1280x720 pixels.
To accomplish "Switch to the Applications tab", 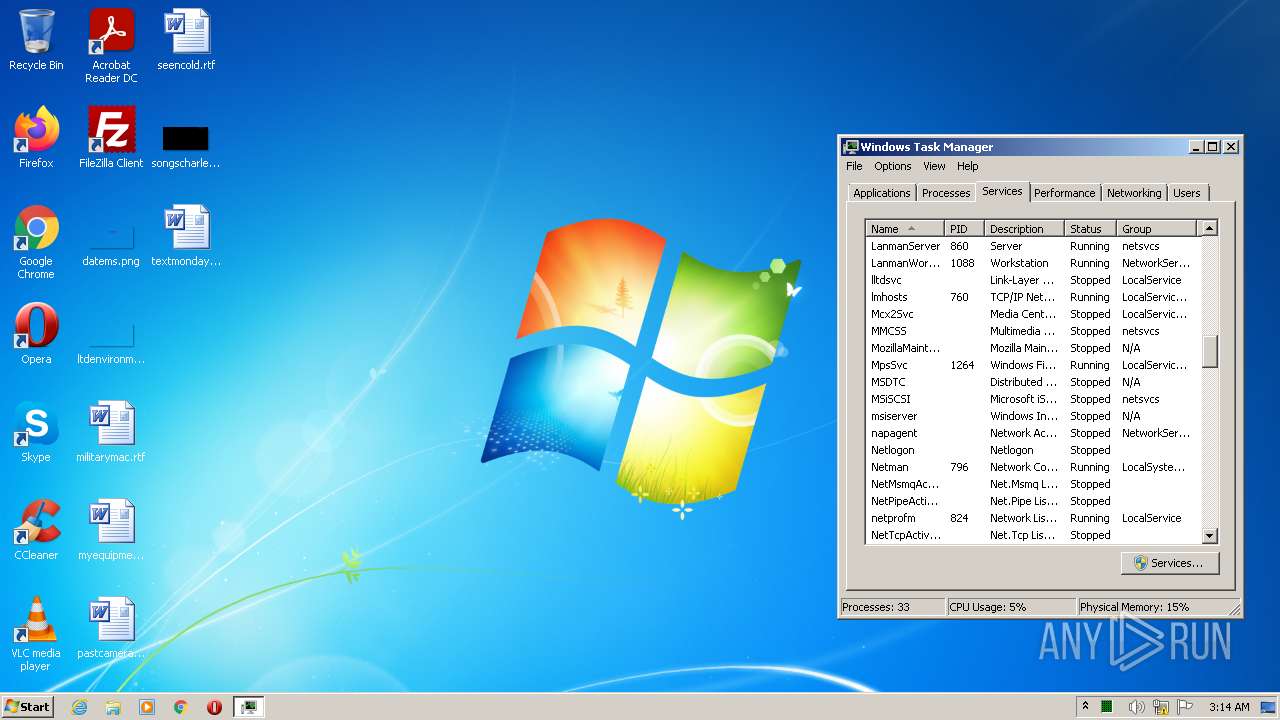I will [881, 193].
